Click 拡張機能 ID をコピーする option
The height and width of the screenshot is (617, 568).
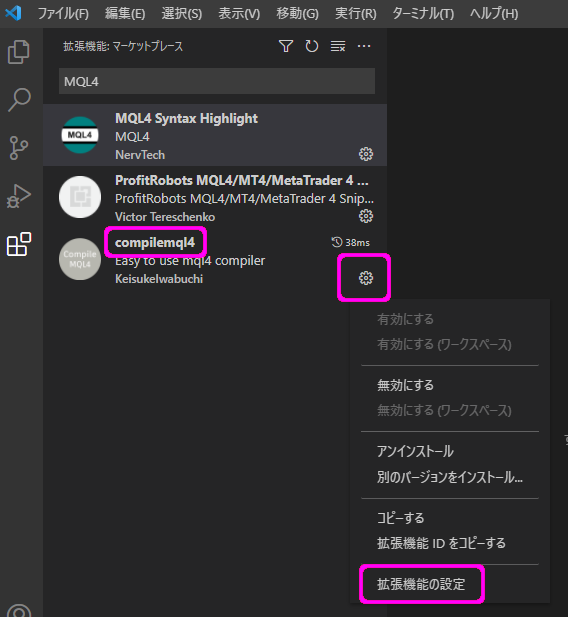tap(441, 543)
